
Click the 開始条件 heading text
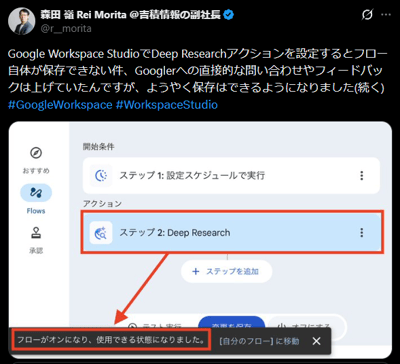(x=98, y=147)
